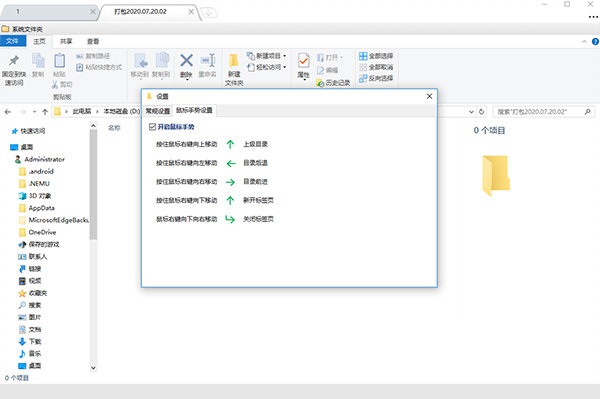Open the View (查看) ribbon tab
The height and width of the screenshot is (399, 600).
[93, 41]
